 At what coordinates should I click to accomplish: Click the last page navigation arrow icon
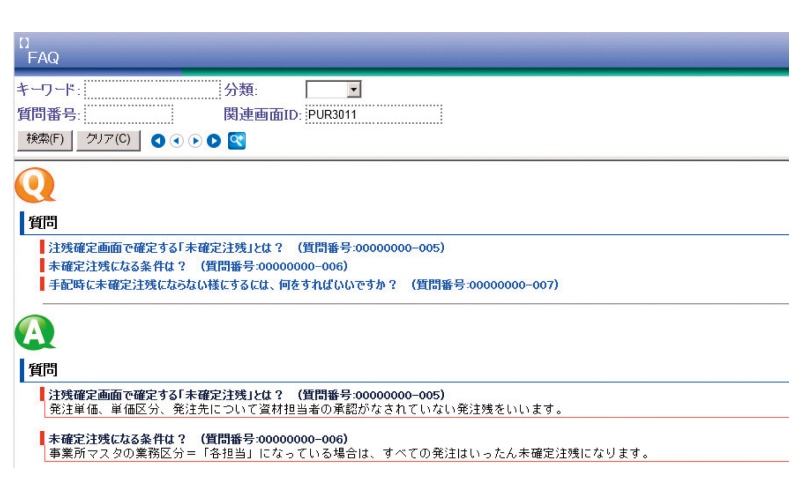(x=213, y=141)
